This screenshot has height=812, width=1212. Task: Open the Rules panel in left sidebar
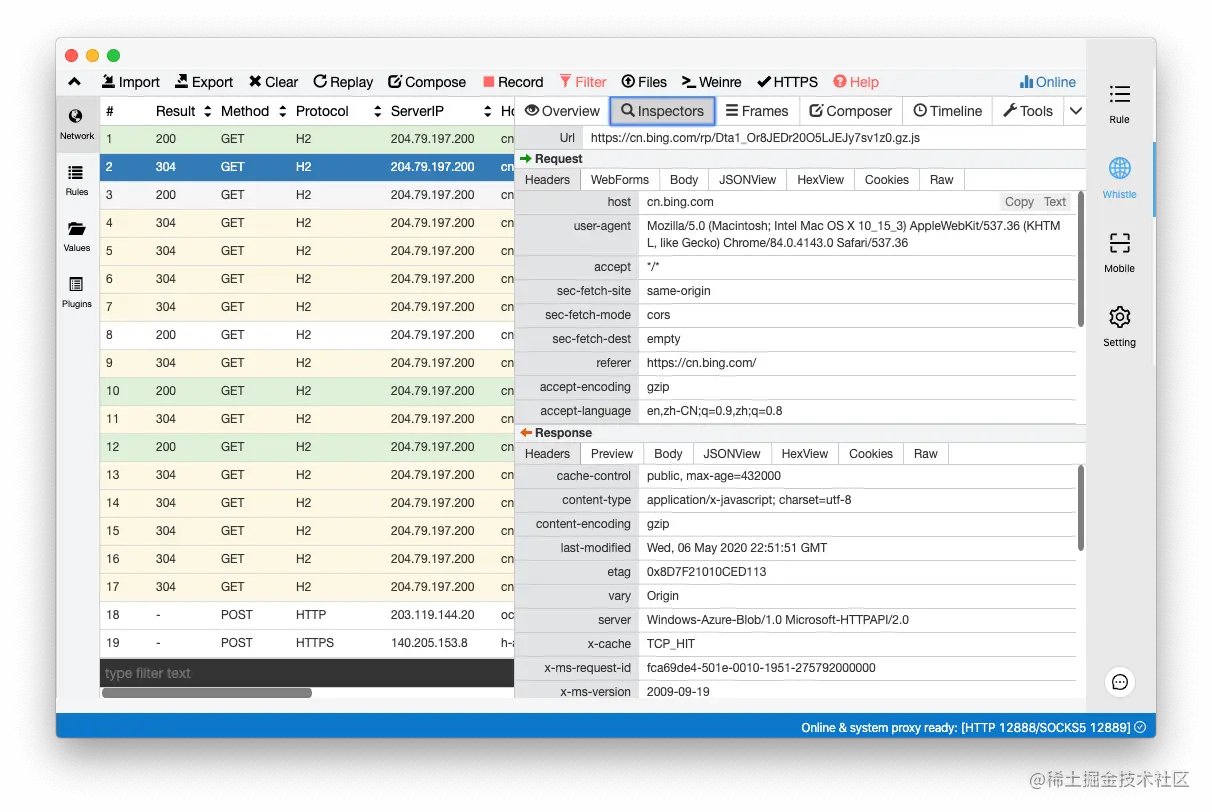tap(77, 180)
